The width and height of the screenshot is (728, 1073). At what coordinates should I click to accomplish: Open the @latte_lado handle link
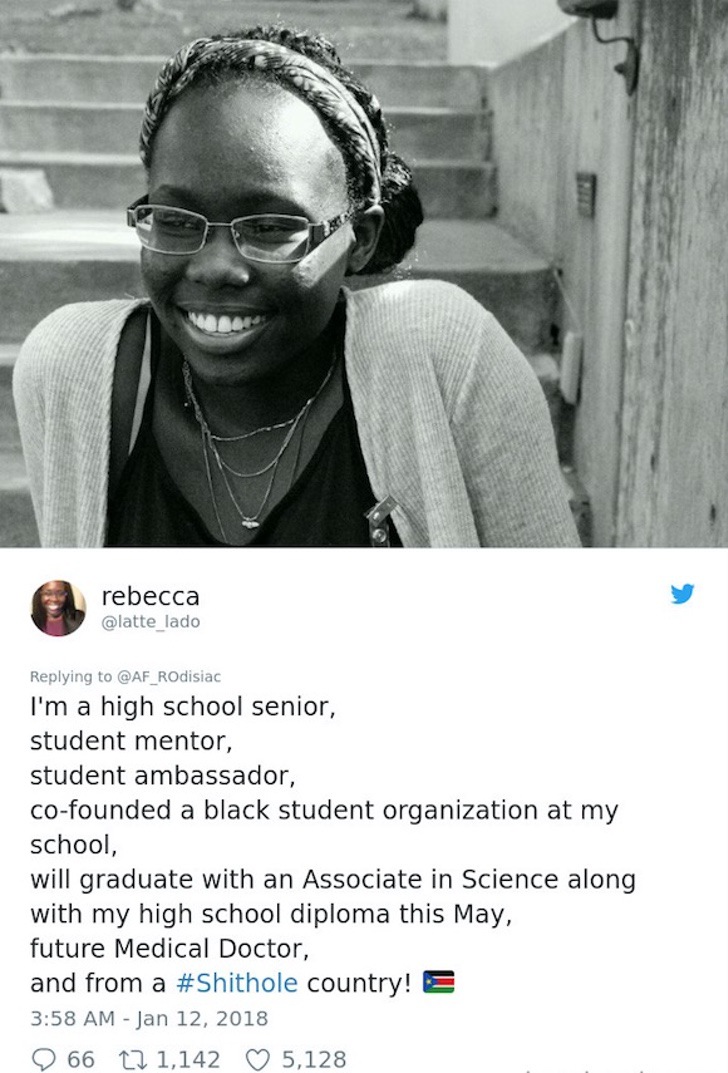151,621
